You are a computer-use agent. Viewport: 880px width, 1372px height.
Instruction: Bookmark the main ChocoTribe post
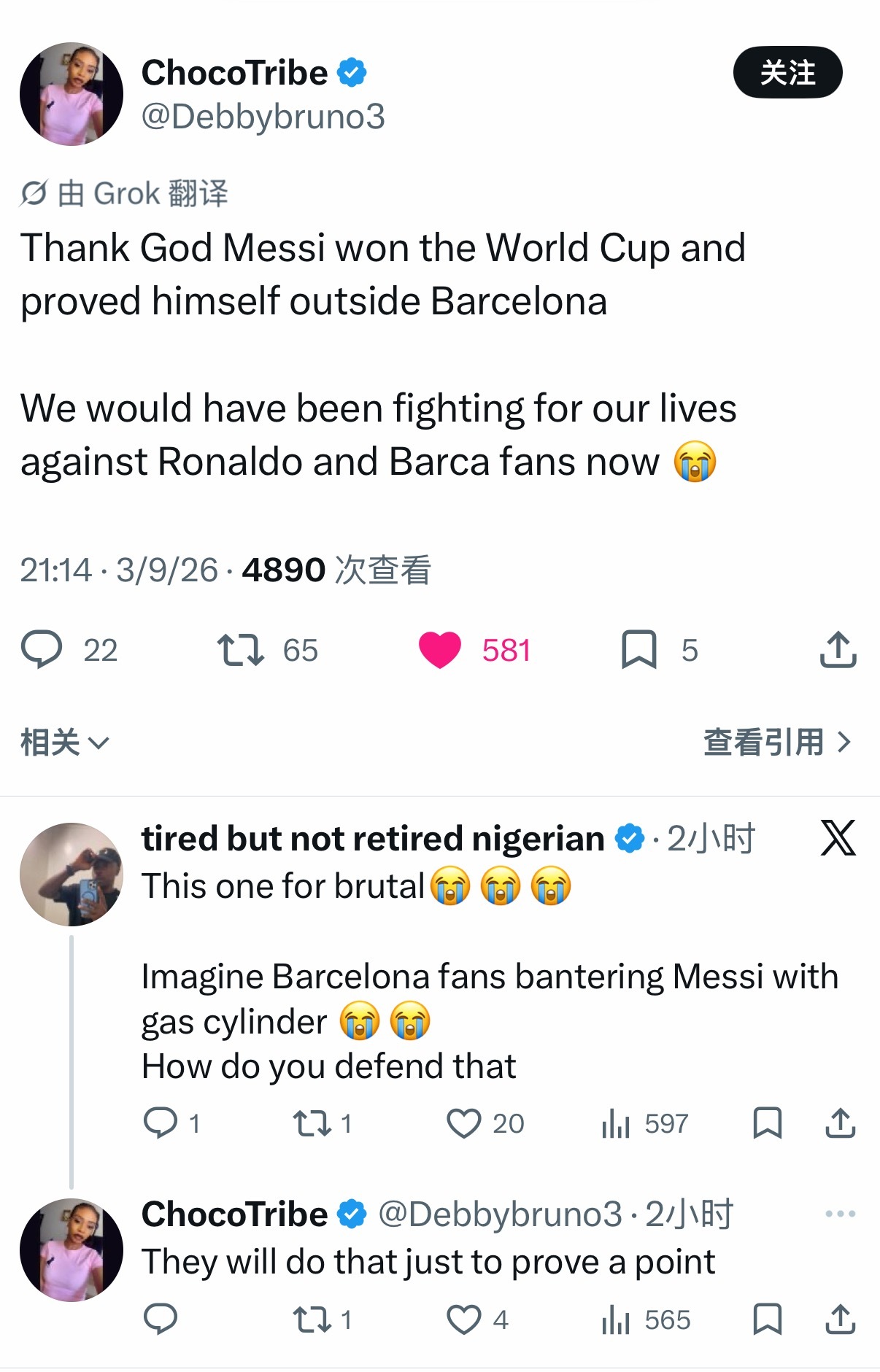click(x=639, y=649)
